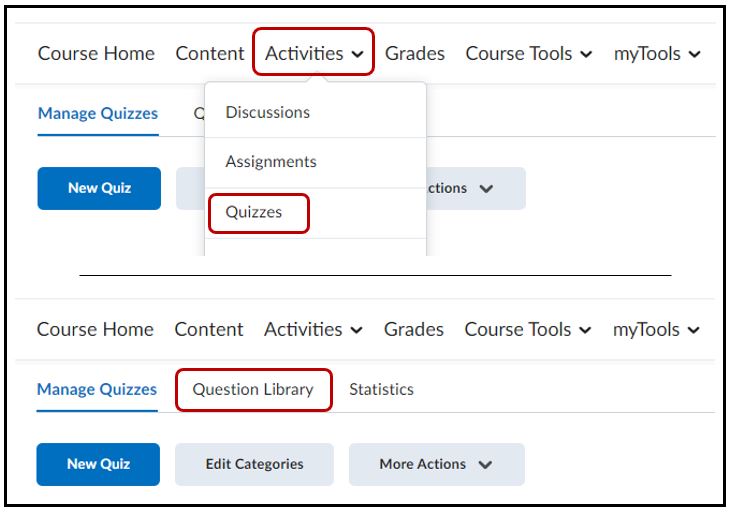This screenshot has width=732, height=513.
Task: Select Assignments from the dropdown list
Action: pyautogui.click(x=270, y=162)
